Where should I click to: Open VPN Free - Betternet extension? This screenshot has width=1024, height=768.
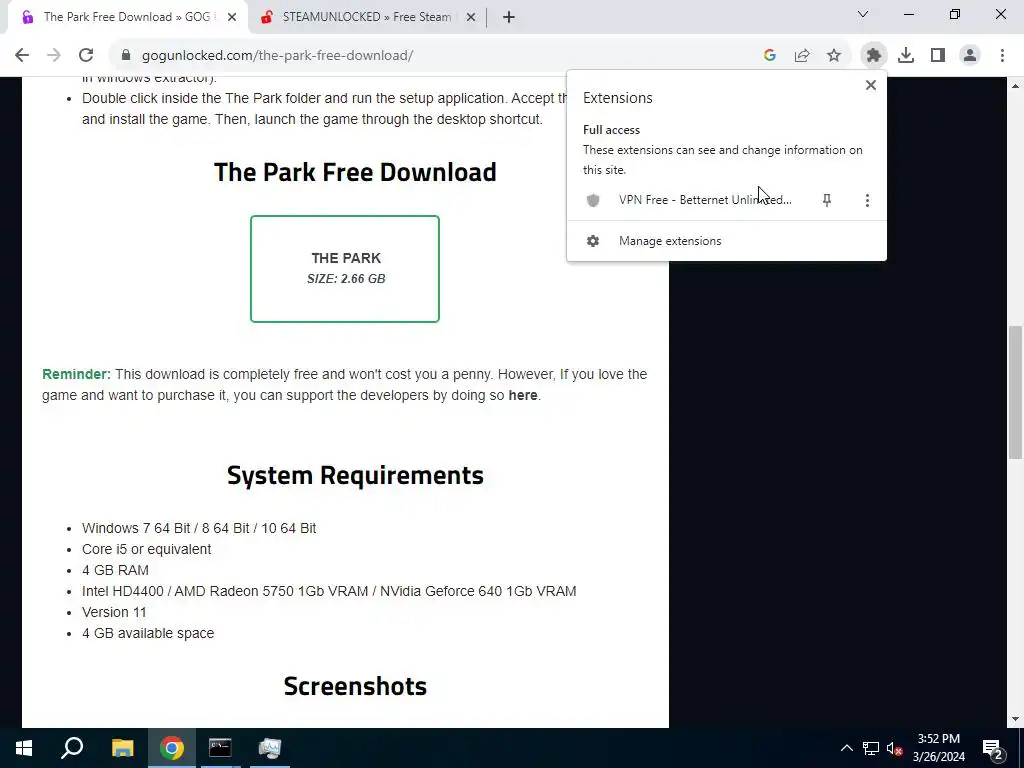pos(705,200)
